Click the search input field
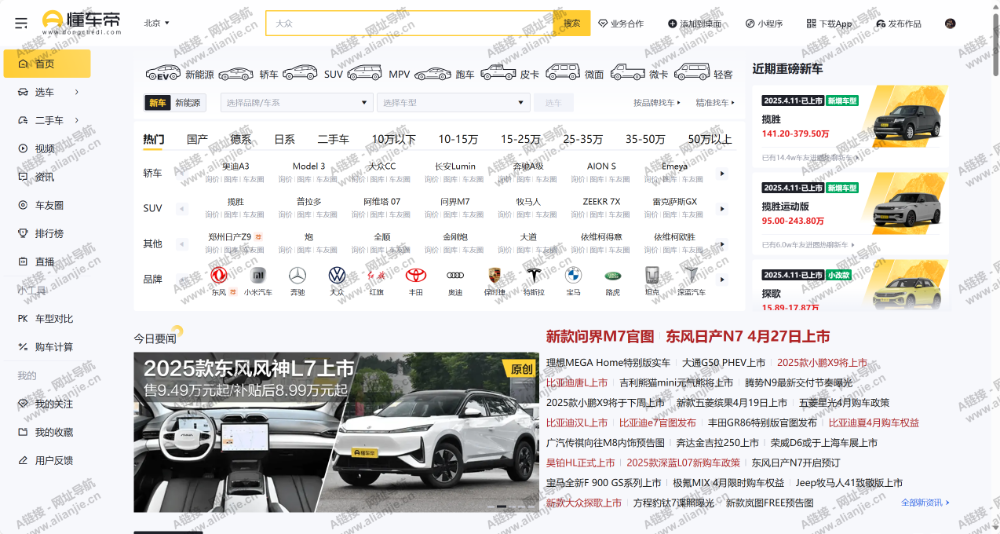The width and height of the screenshot is (1000, 534). pos(410,23)
